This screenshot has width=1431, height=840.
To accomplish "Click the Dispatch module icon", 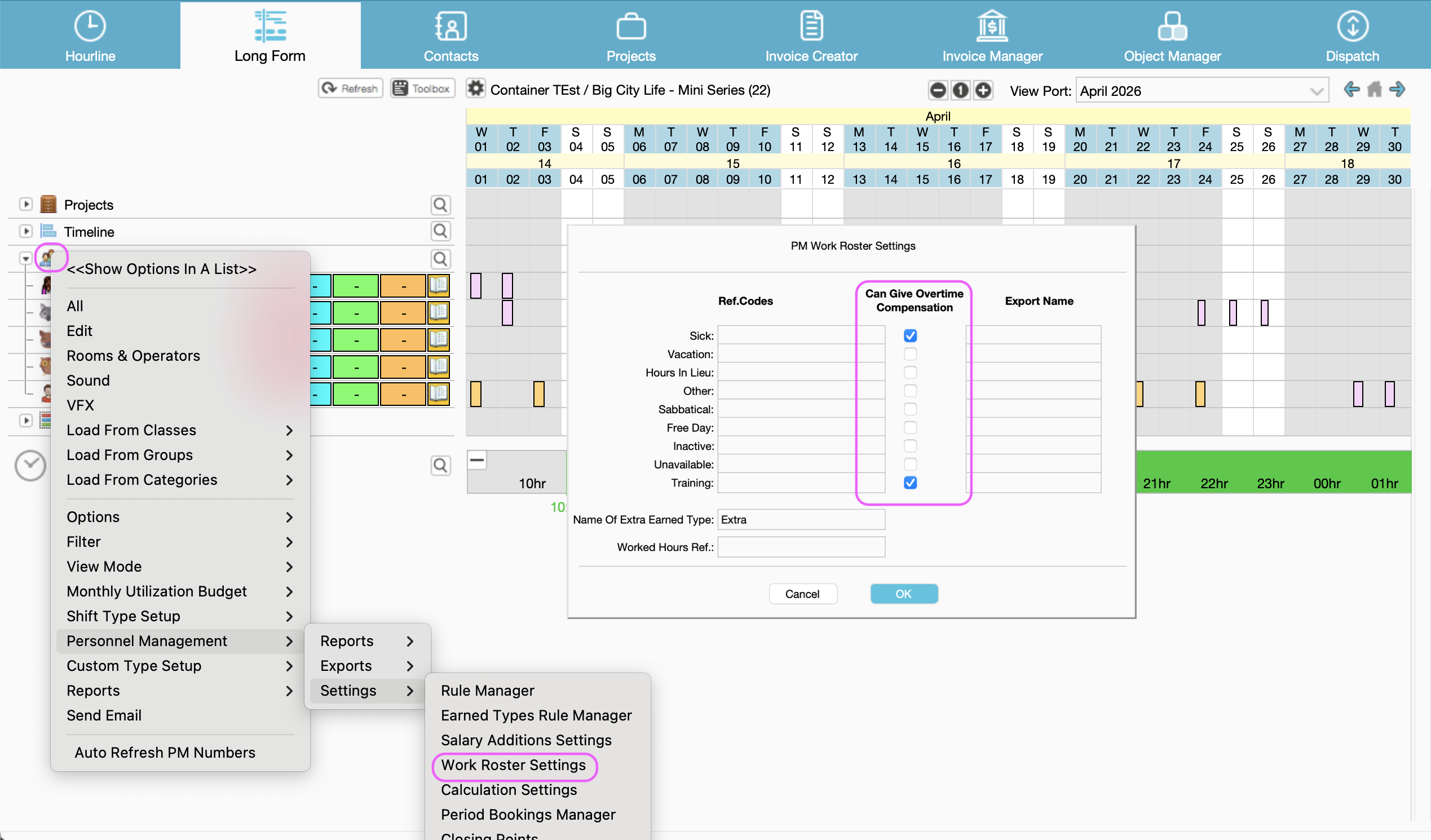I will [1351, 26].
